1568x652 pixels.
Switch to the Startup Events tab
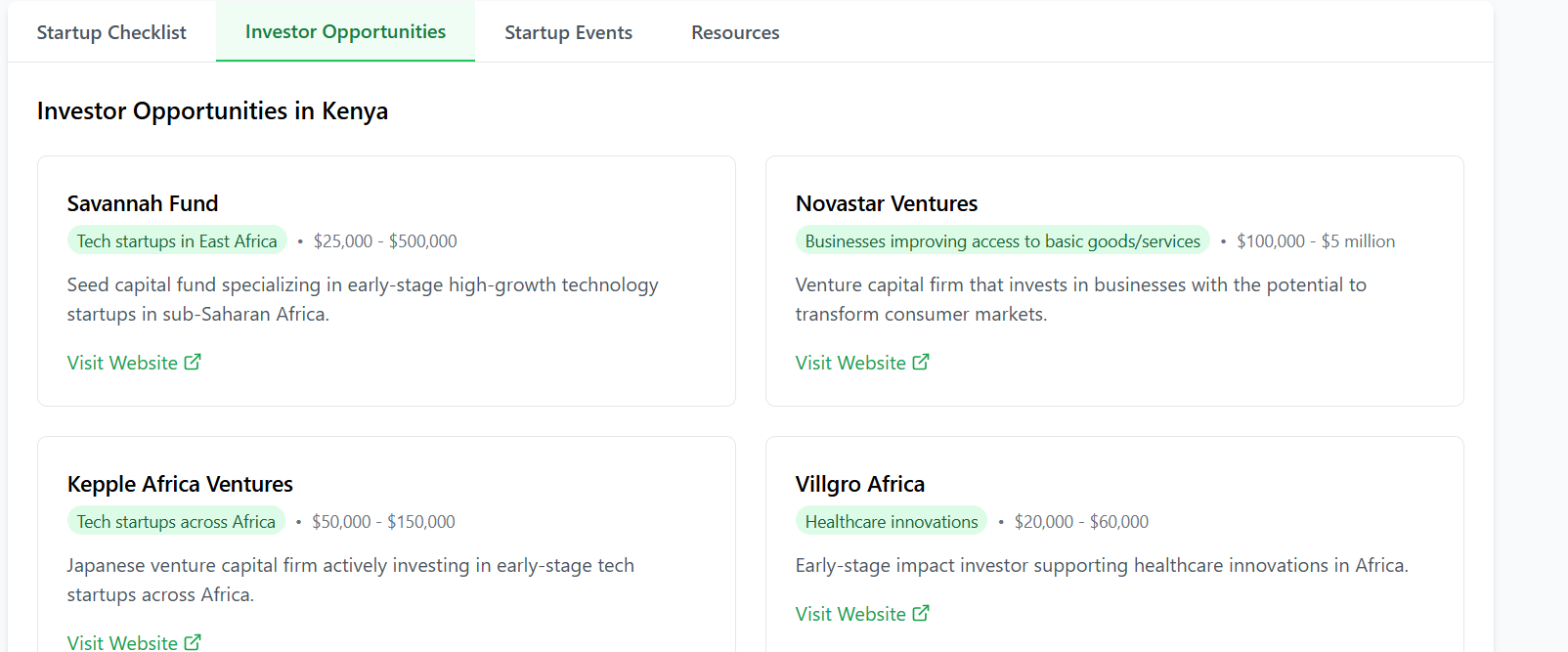[568, 32]
